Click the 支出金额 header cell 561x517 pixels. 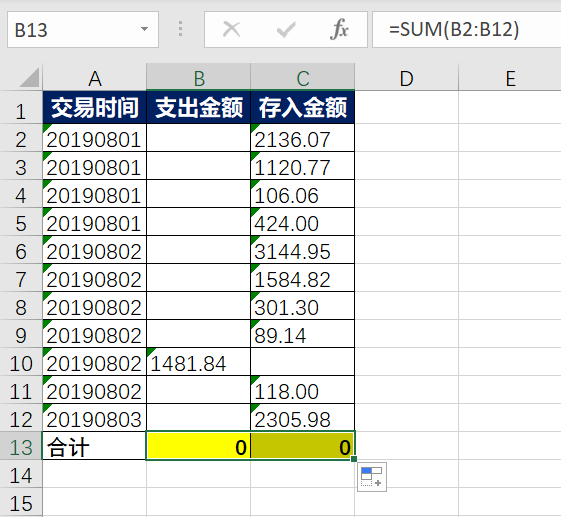click(199, 107)
